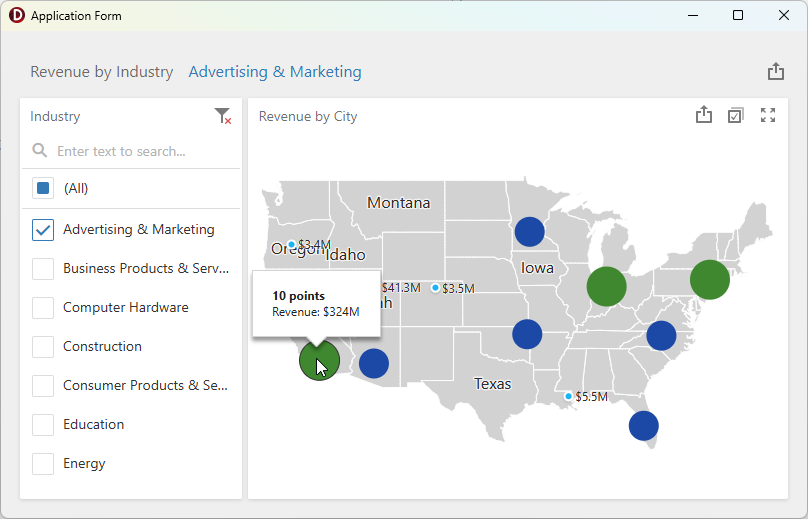This screenshot has height=519, width=808.
Task: Maximize the Revenue by City panel
Action: 768,115
